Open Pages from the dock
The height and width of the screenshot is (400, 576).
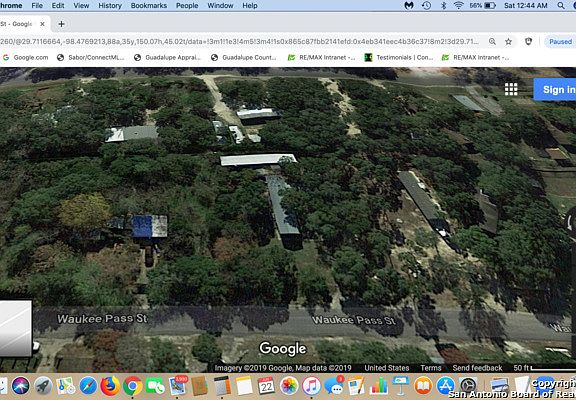point(356,386)
